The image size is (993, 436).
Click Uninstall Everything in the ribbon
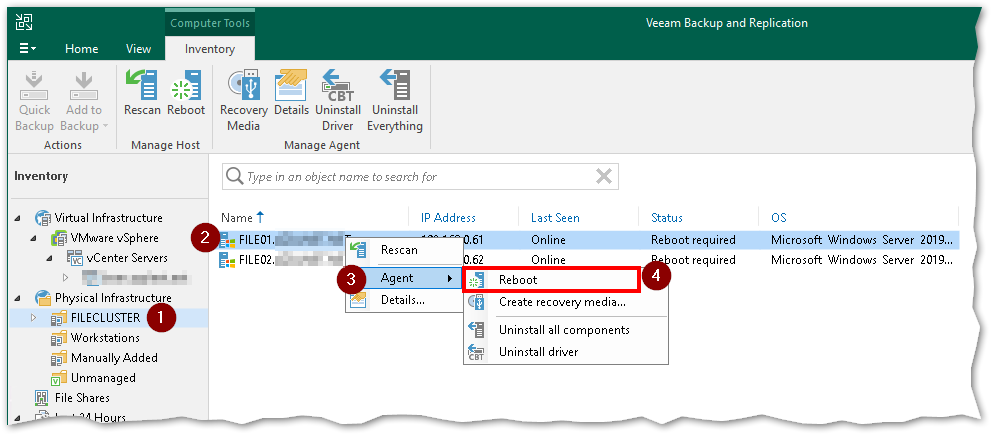click(x=394, y=100)
